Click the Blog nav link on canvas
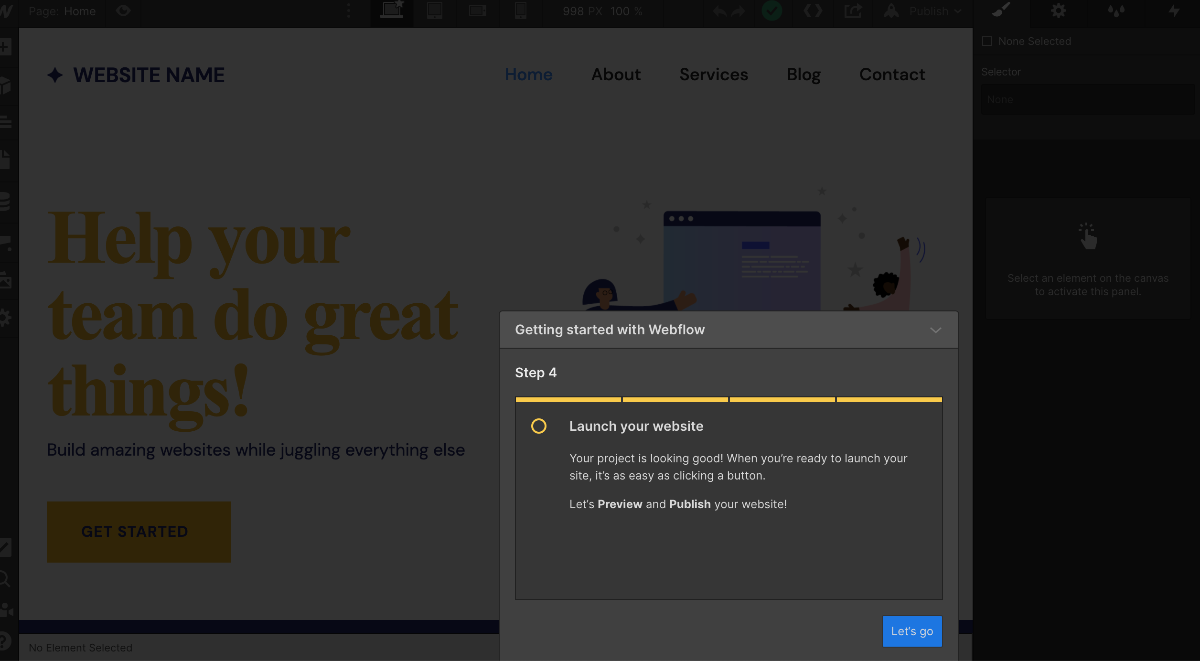This screenshot has height=661, width=1200. tap(804, 74)
